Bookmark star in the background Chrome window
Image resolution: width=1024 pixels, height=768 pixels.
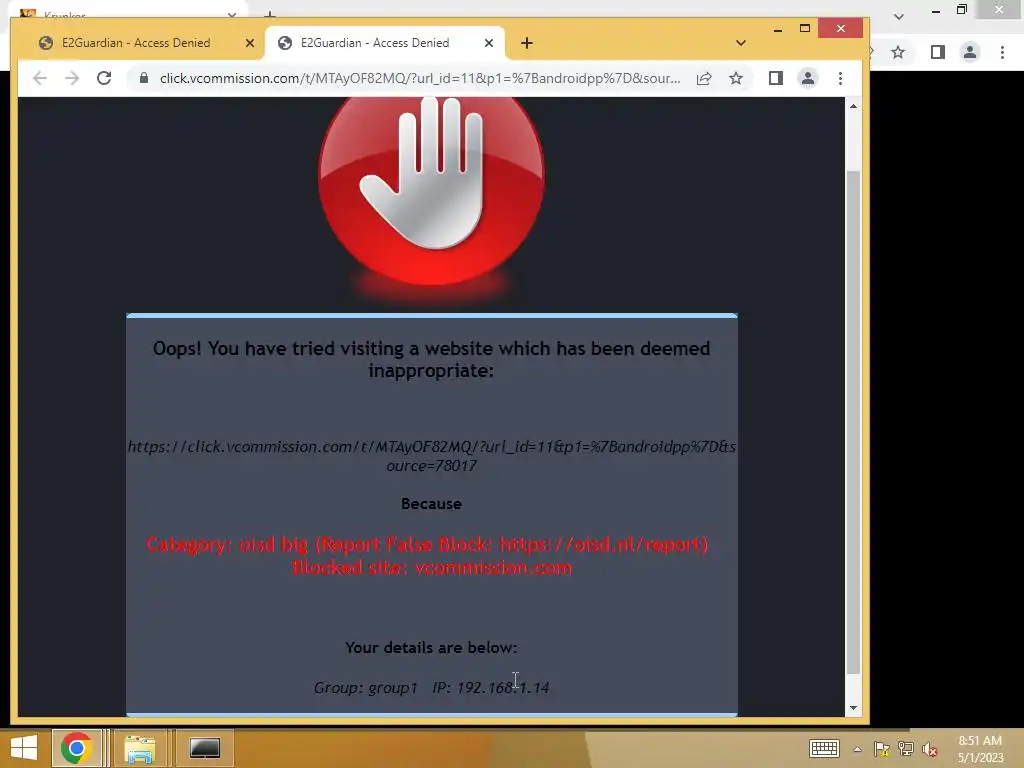[x=898, y=52]
